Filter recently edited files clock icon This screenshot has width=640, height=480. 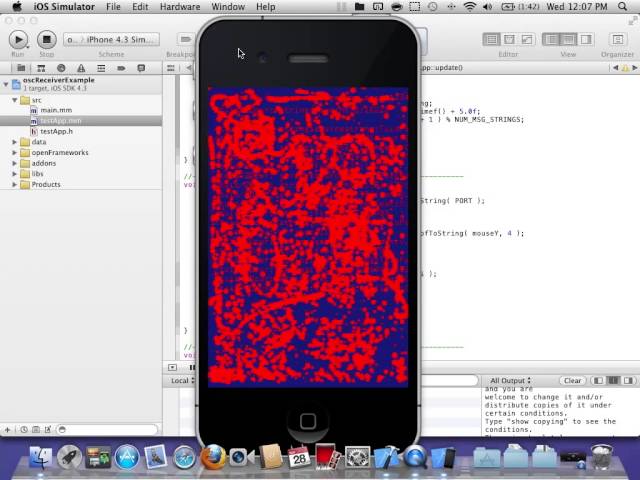24,429
